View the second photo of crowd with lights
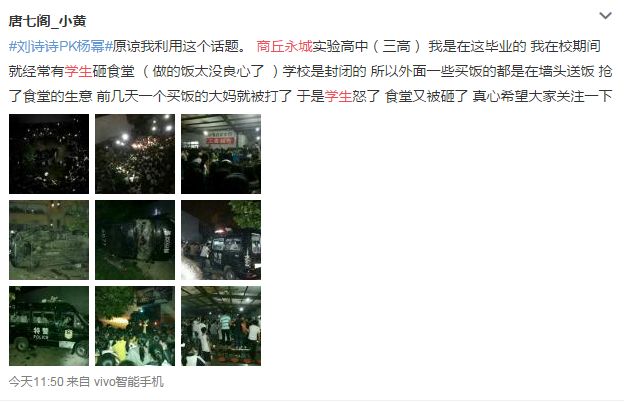This screenshot has width=624, height=403. tap(135, 154)
